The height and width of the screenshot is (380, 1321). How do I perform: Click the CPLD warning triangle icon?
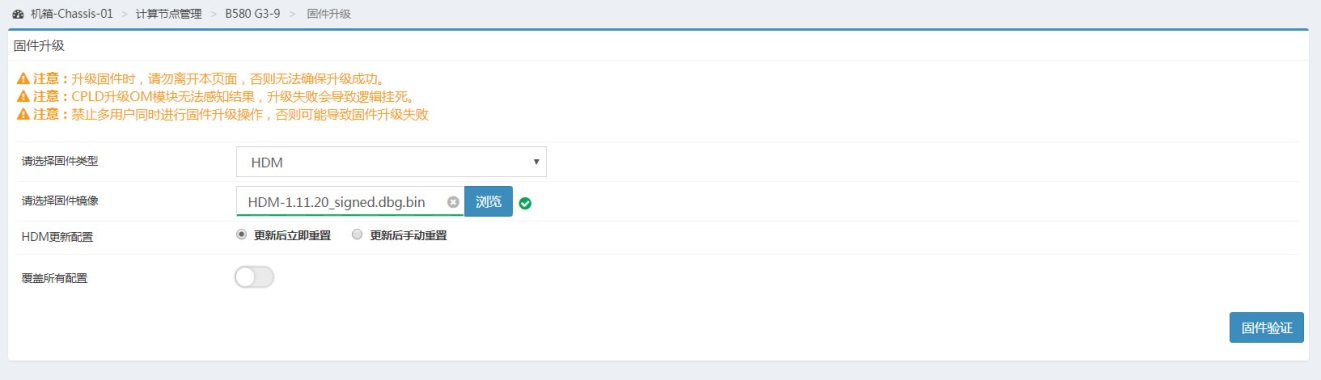click(x=23, y=96)
